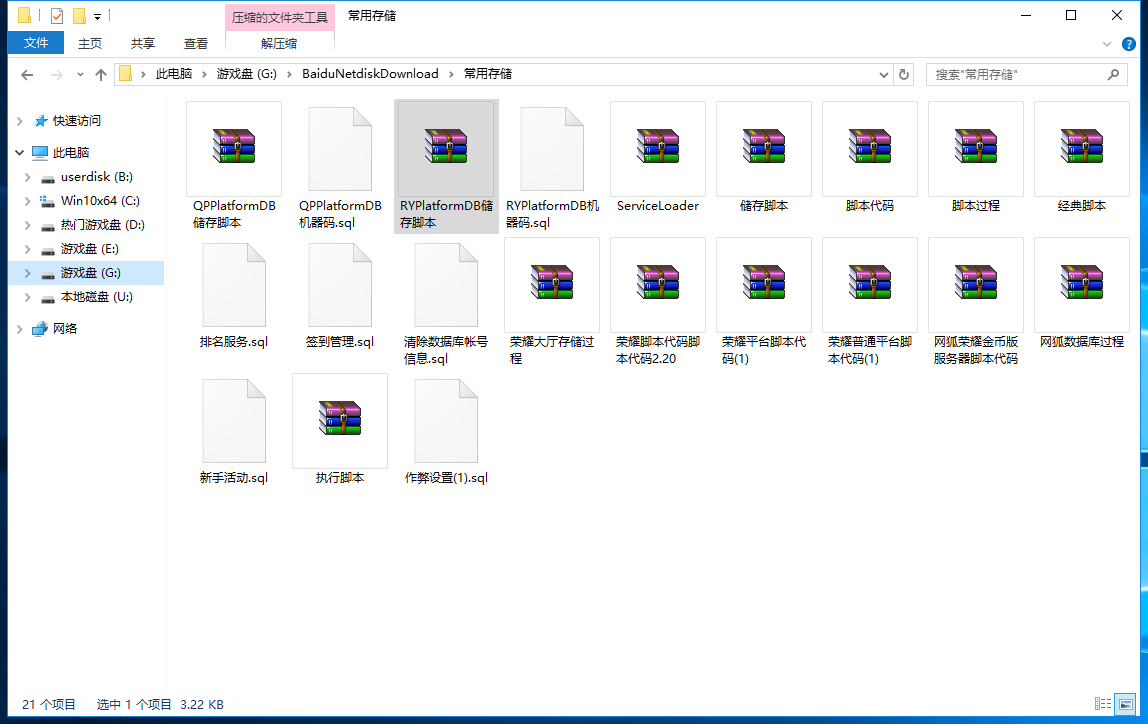Switch to large icons view in status bar
1148x724 pixels.
[x=1125, y=704]
